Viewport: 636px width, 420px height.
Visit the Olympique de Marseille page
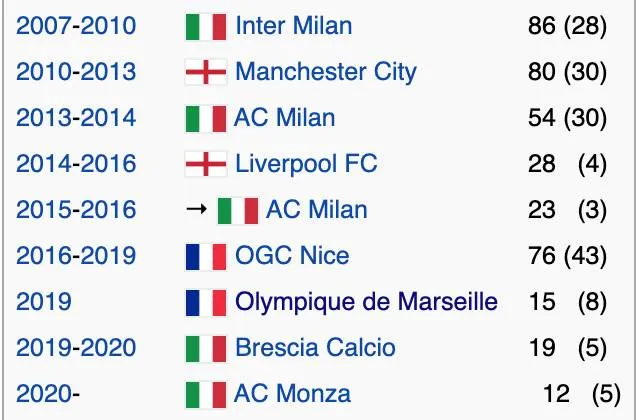pyautogui.click(x=366, y=302)
